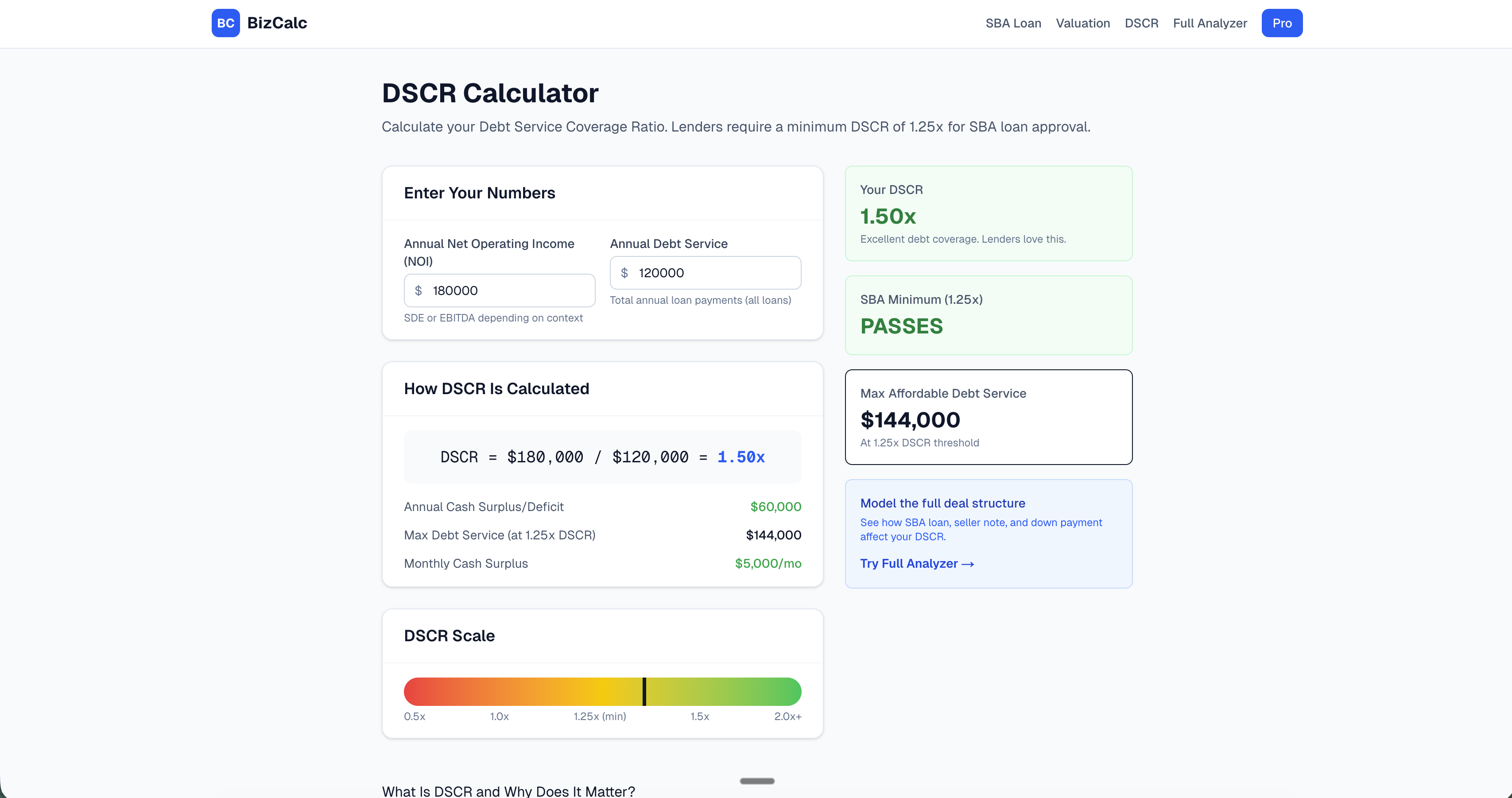The width and height of the screenshot is (1512, 798).
Task: Click the Max Affordable Debt Service card
Action: point(989,417)
